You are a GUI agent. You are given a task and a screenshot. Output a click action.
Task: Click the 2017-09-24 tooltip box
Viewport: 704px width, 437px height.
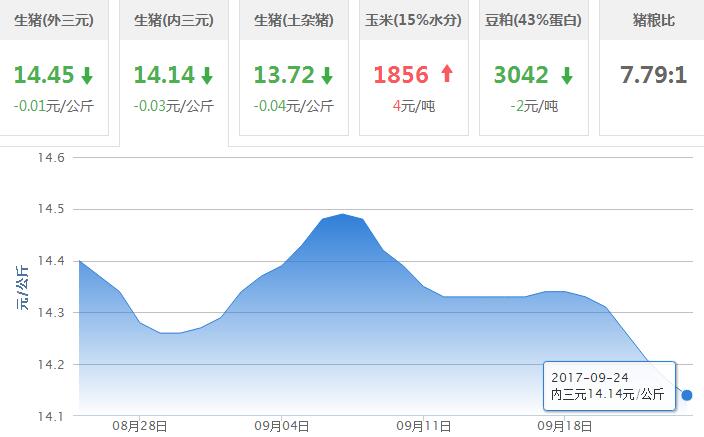(610, 387)
